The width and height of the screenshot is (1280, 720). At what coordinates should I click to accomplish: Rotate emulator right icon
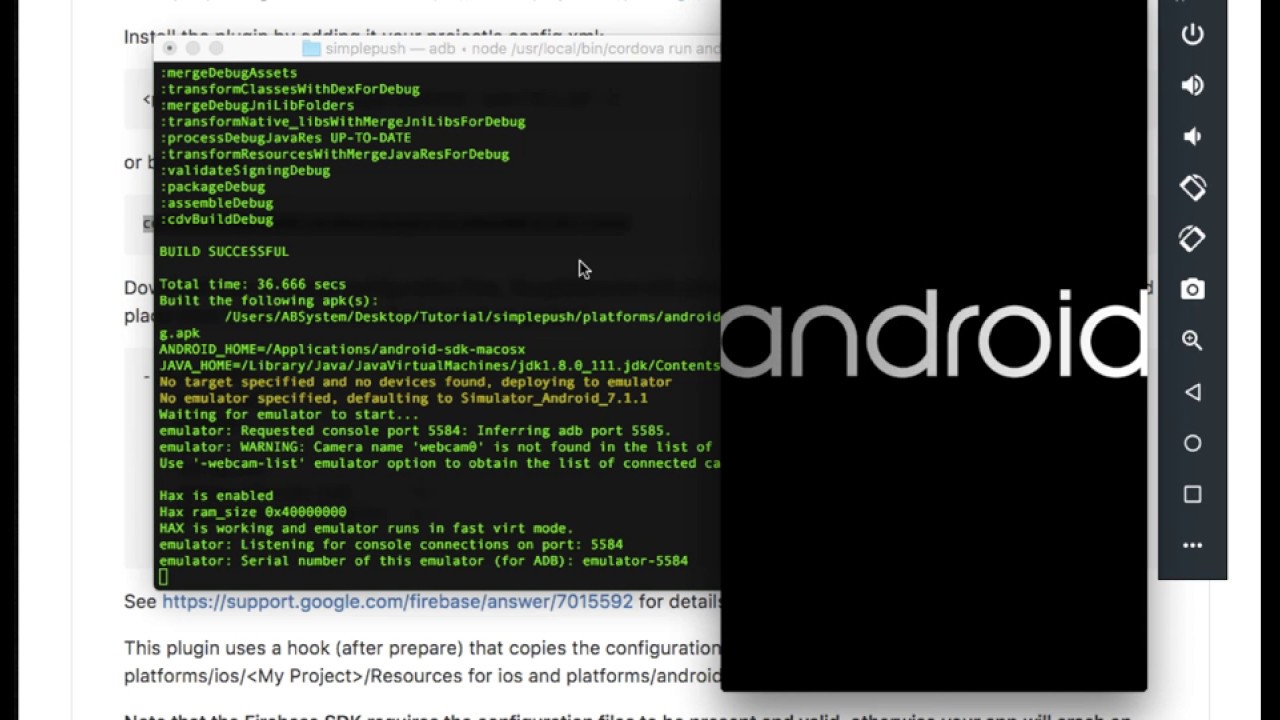(x=1192, y=238)
